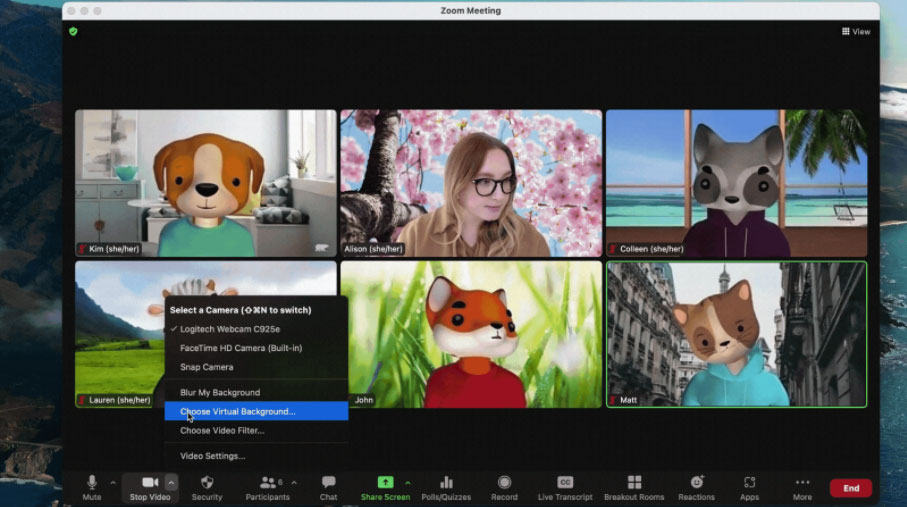The height and width of the screenshot is (507, 907).
Task: Open the Reactions menu
Action: [697, 483]
